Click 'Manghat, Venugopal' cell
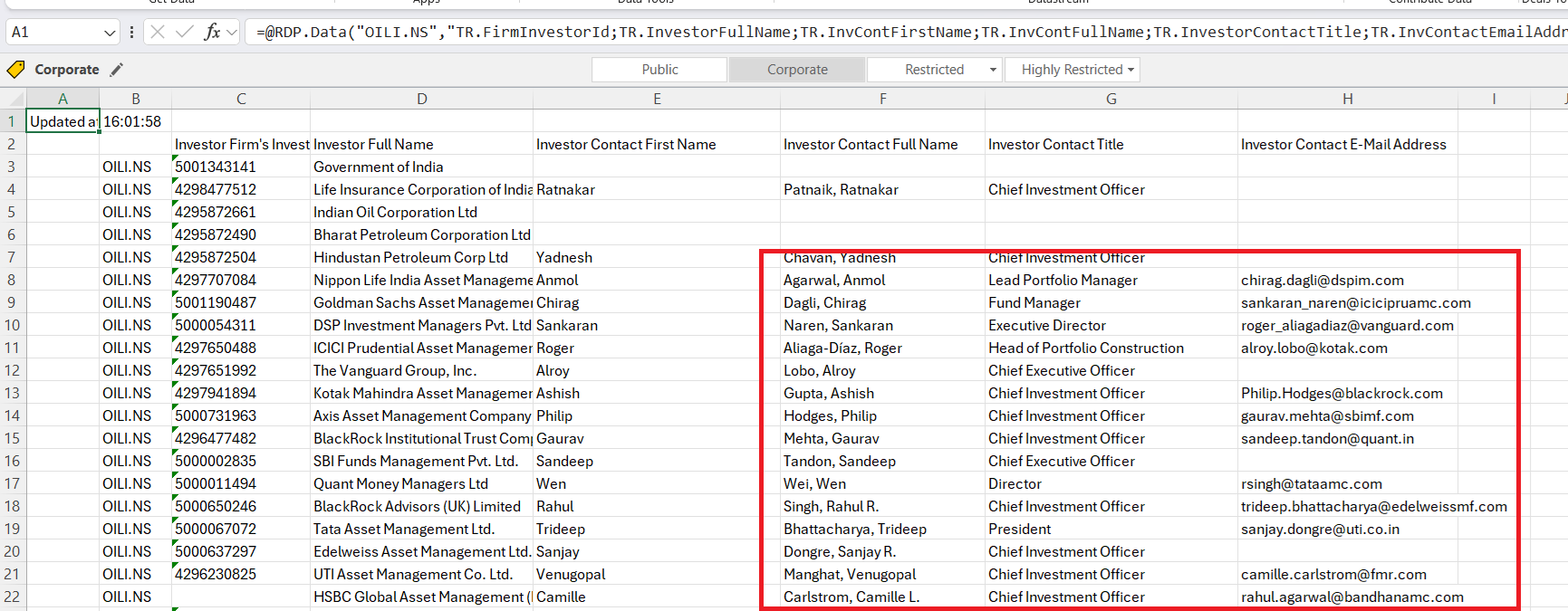The height and width of the screenshot is (611, 1568). 883,574
